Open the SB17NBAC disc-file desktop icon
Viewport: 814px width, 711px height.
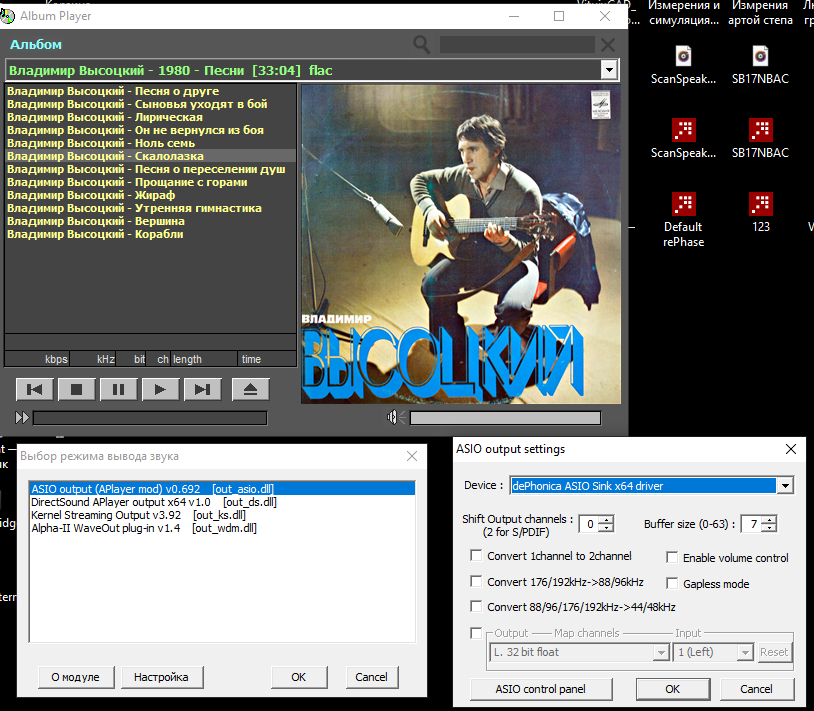(x=760, y=65)
